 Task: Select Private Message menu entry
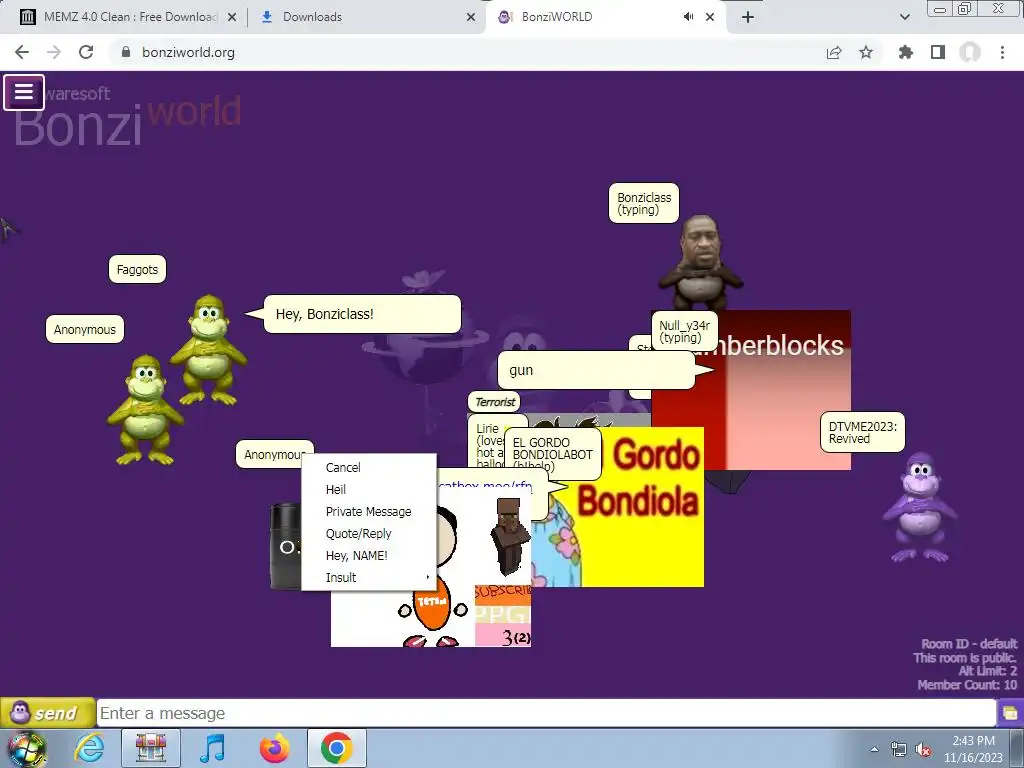(369, 511)
